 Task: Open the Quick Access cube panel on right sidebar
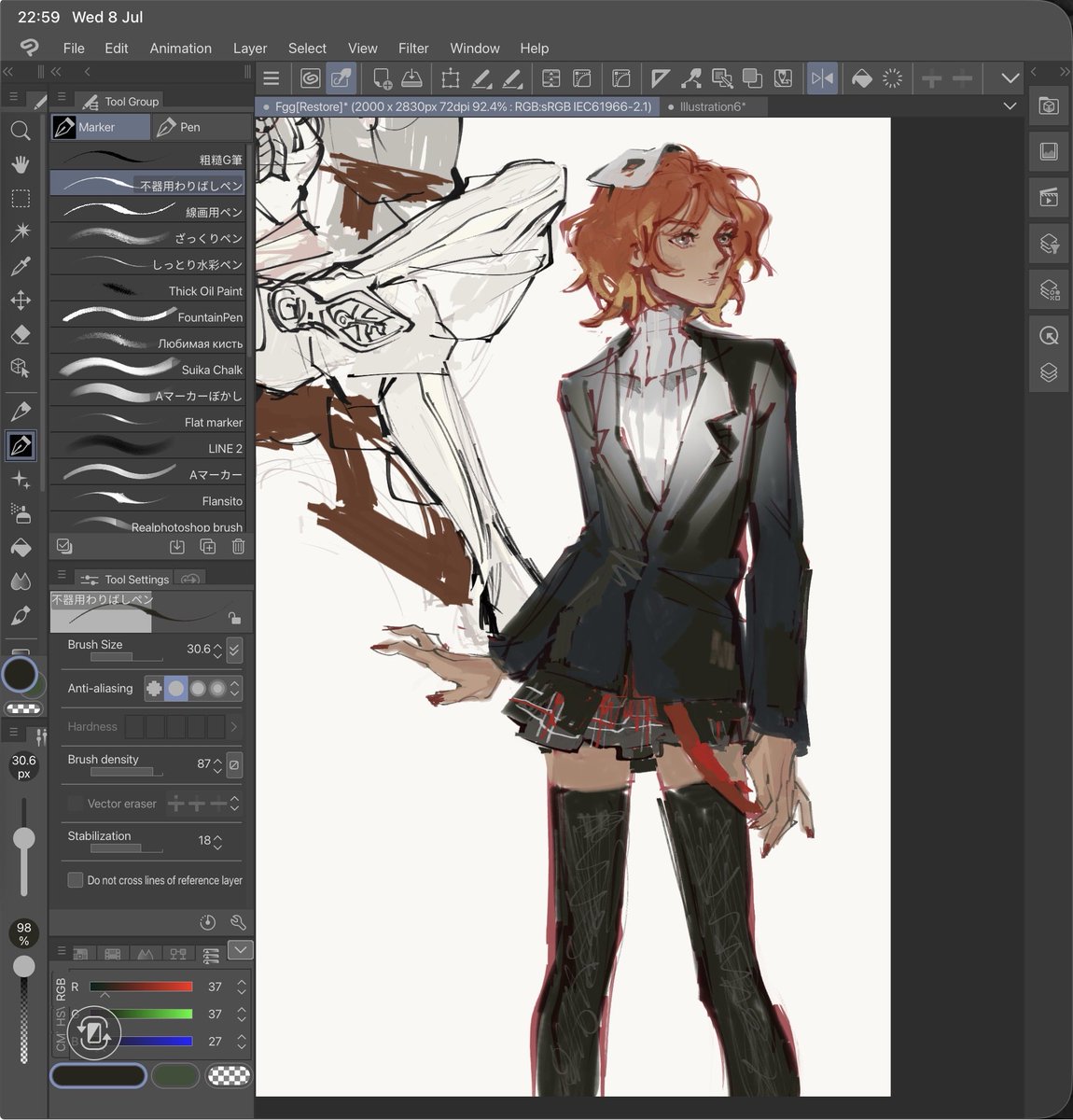pyautogui.click(x=1049, y=105)
